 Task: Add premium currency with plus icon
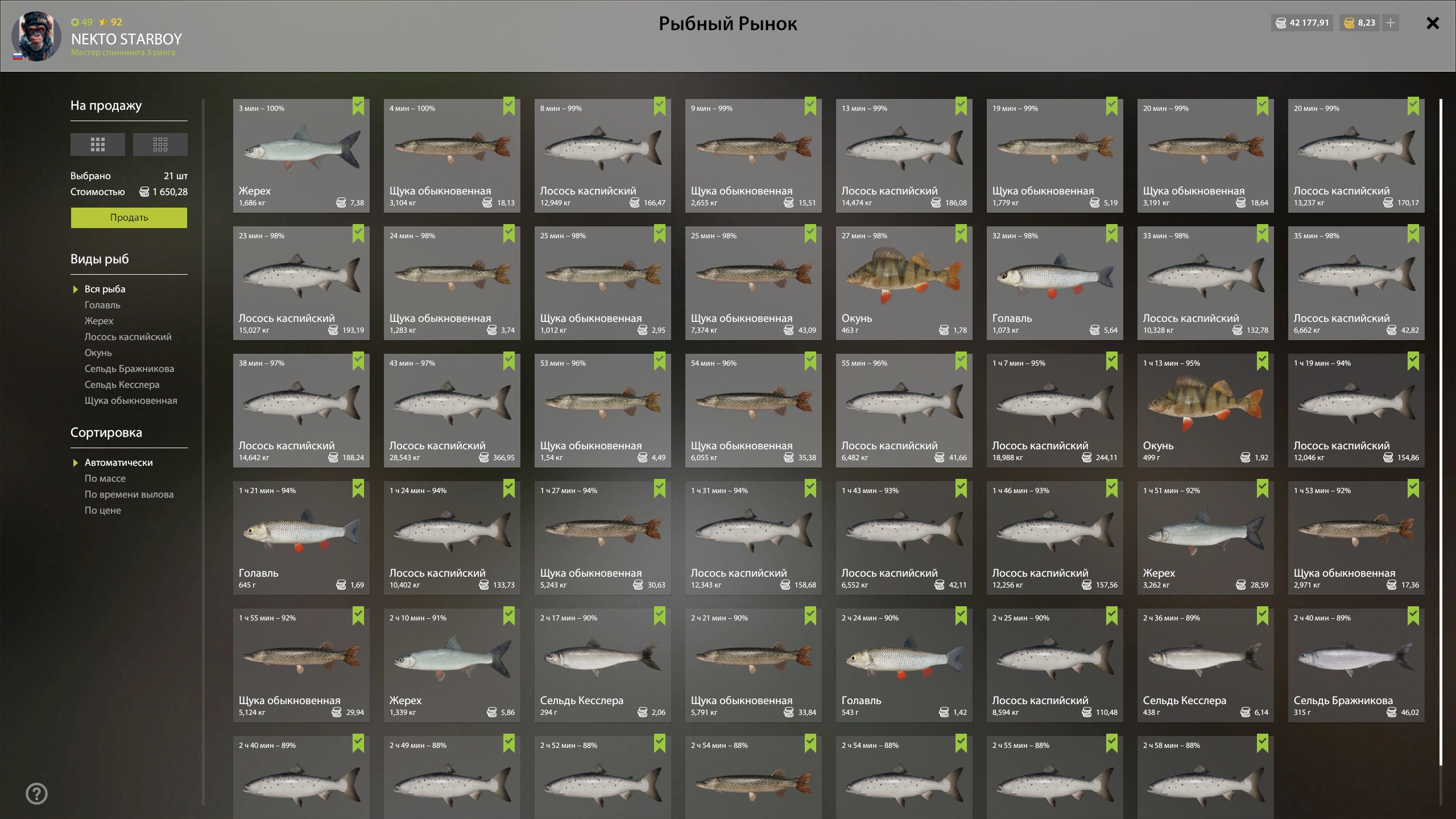tap(1391, 23)
